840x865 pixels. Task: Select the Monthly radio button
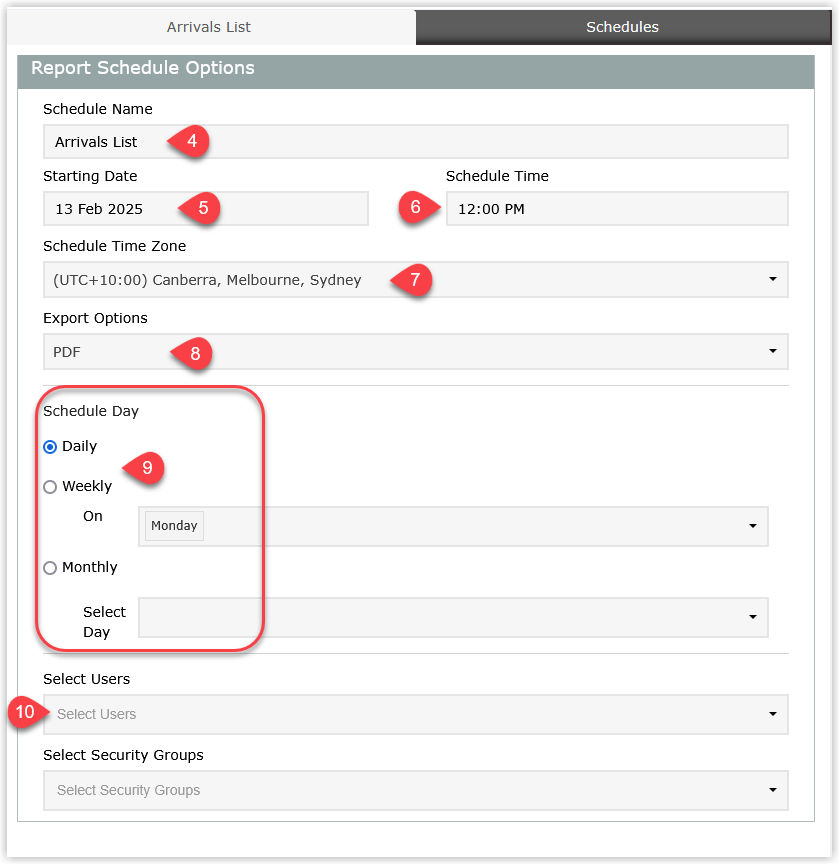[50, 568]
